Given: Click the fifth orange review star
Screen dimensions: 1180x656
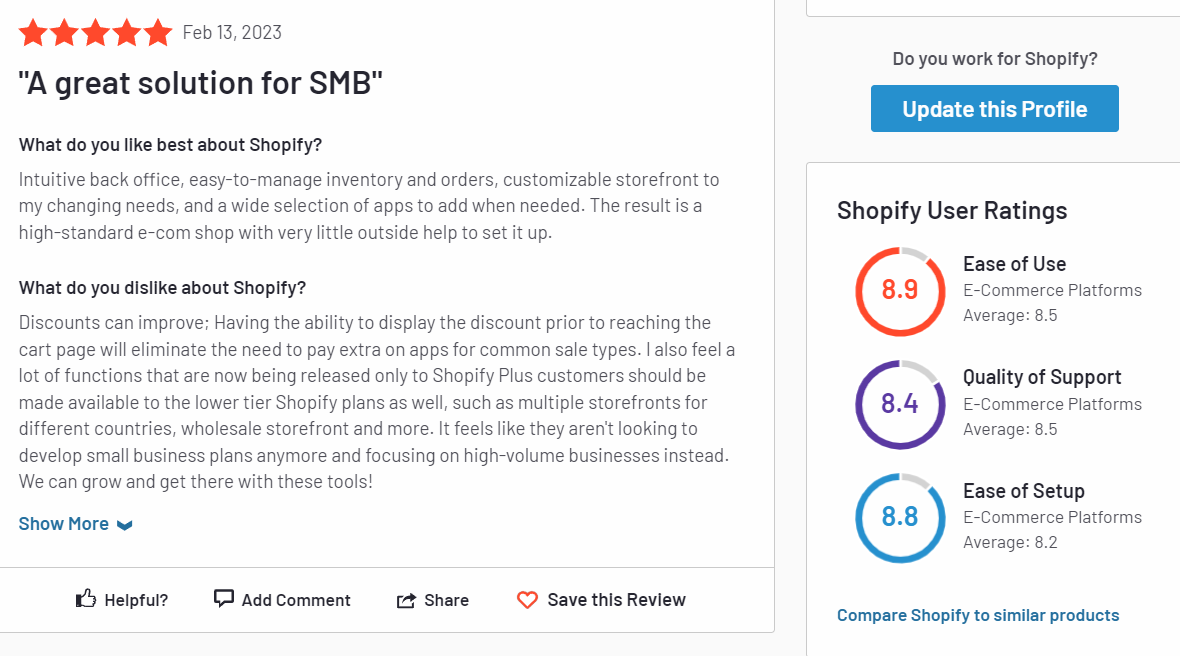Looking at the screenshot, I should coord(157,33).
